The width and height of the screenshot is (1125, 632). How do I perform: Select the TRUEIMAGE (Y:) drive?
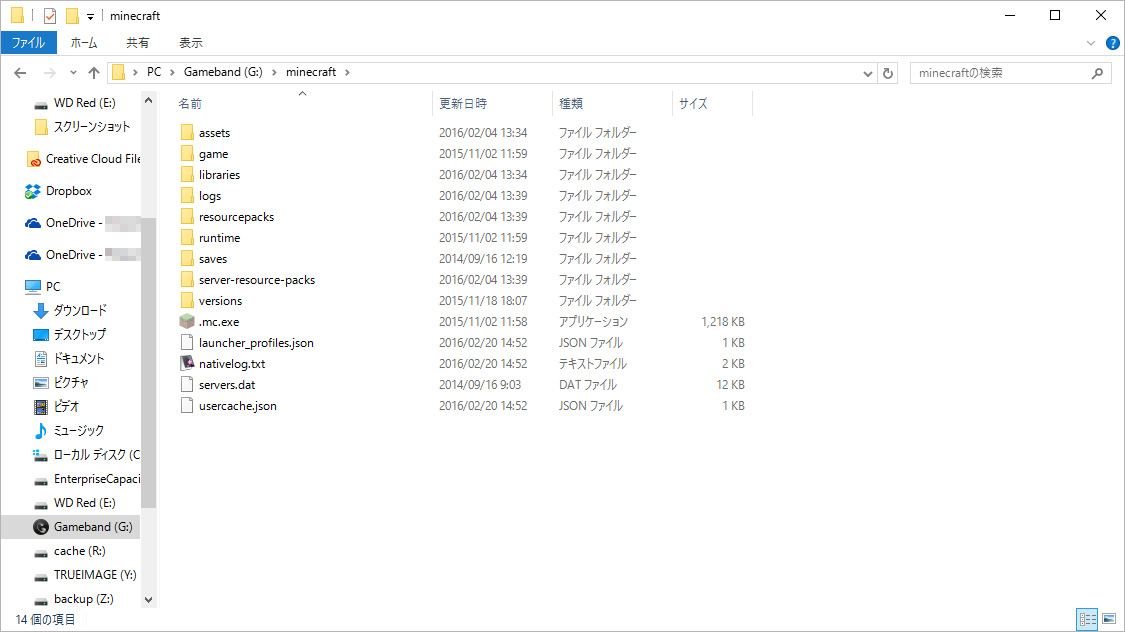coord(85,575)
